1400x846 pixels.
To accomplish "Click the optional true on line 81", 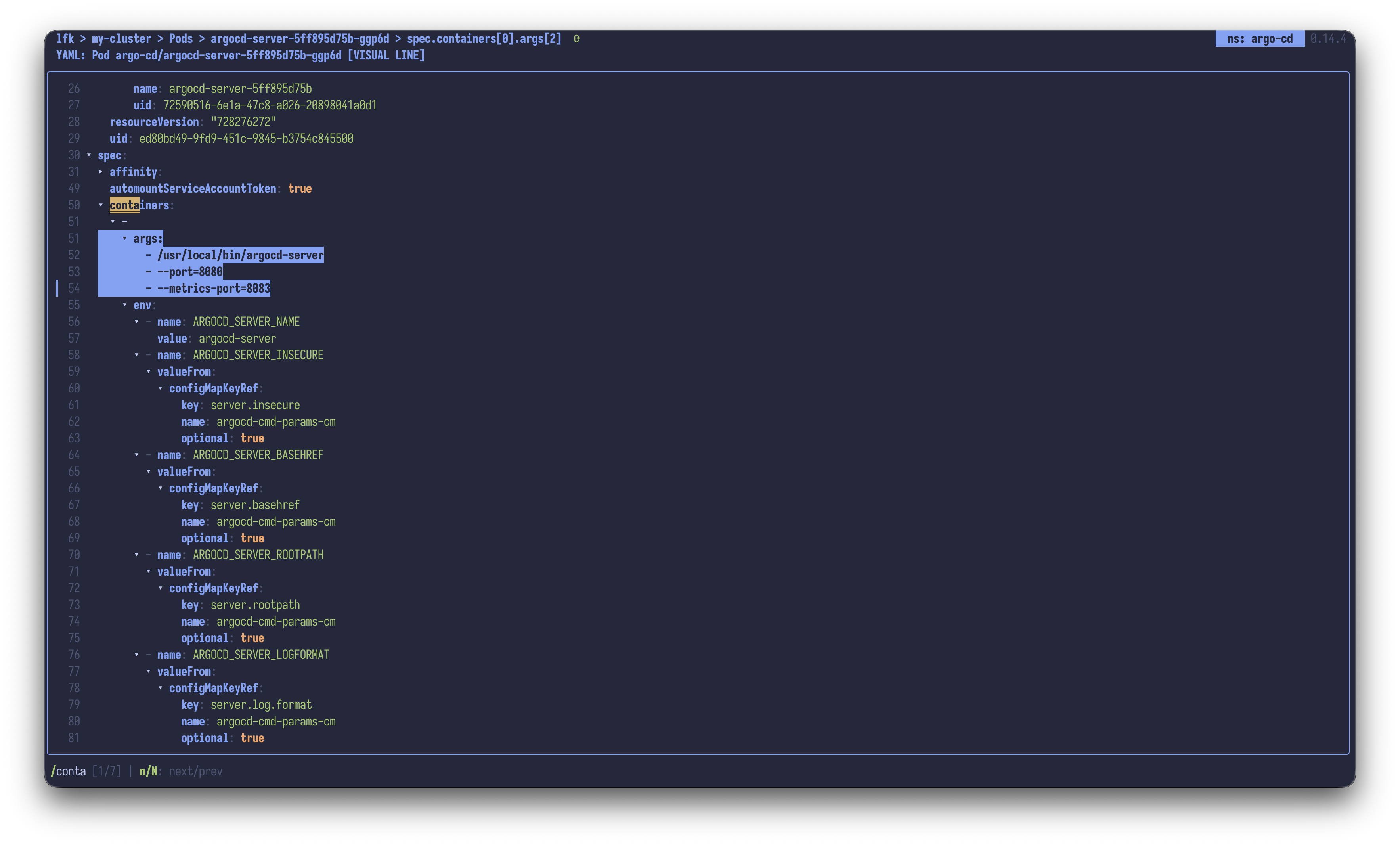I will 222,738.
